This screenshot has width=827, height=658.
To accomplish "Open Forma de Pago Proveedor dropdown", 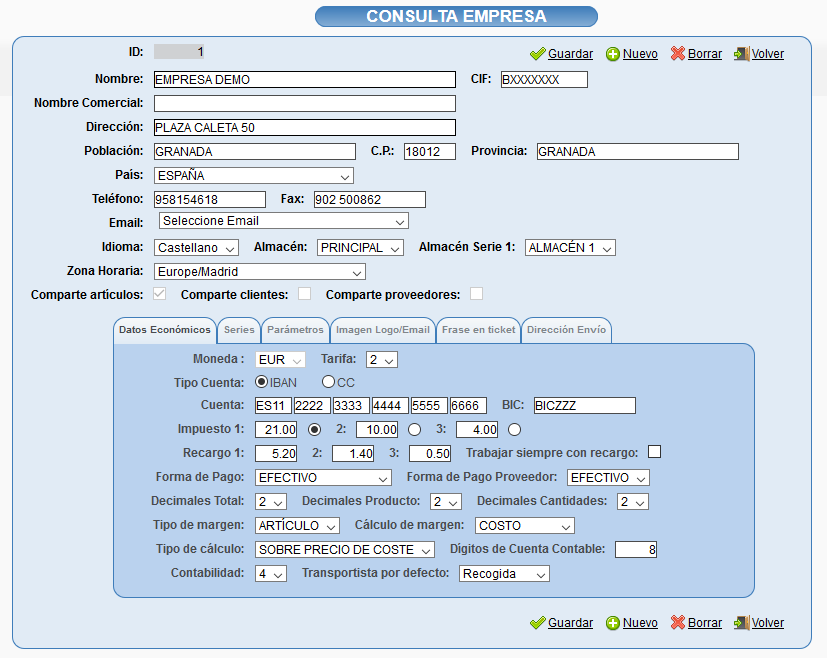I will click(608, 478).
